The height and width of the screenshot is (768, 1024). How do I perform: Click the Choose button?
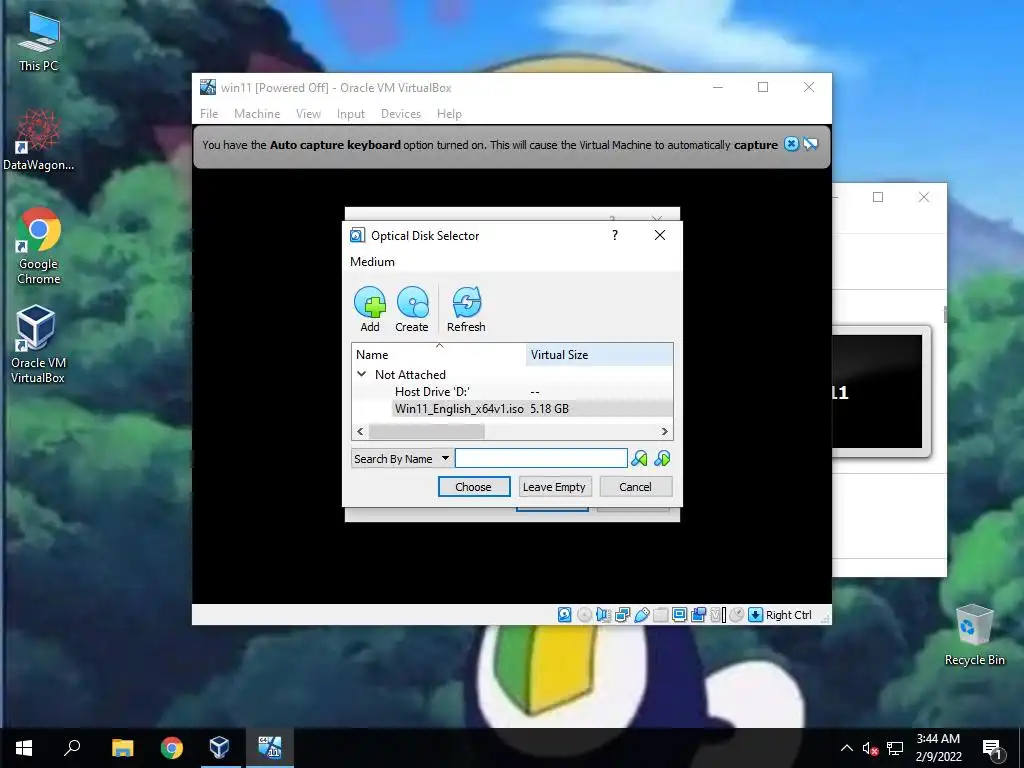click(x=473, y=487)
